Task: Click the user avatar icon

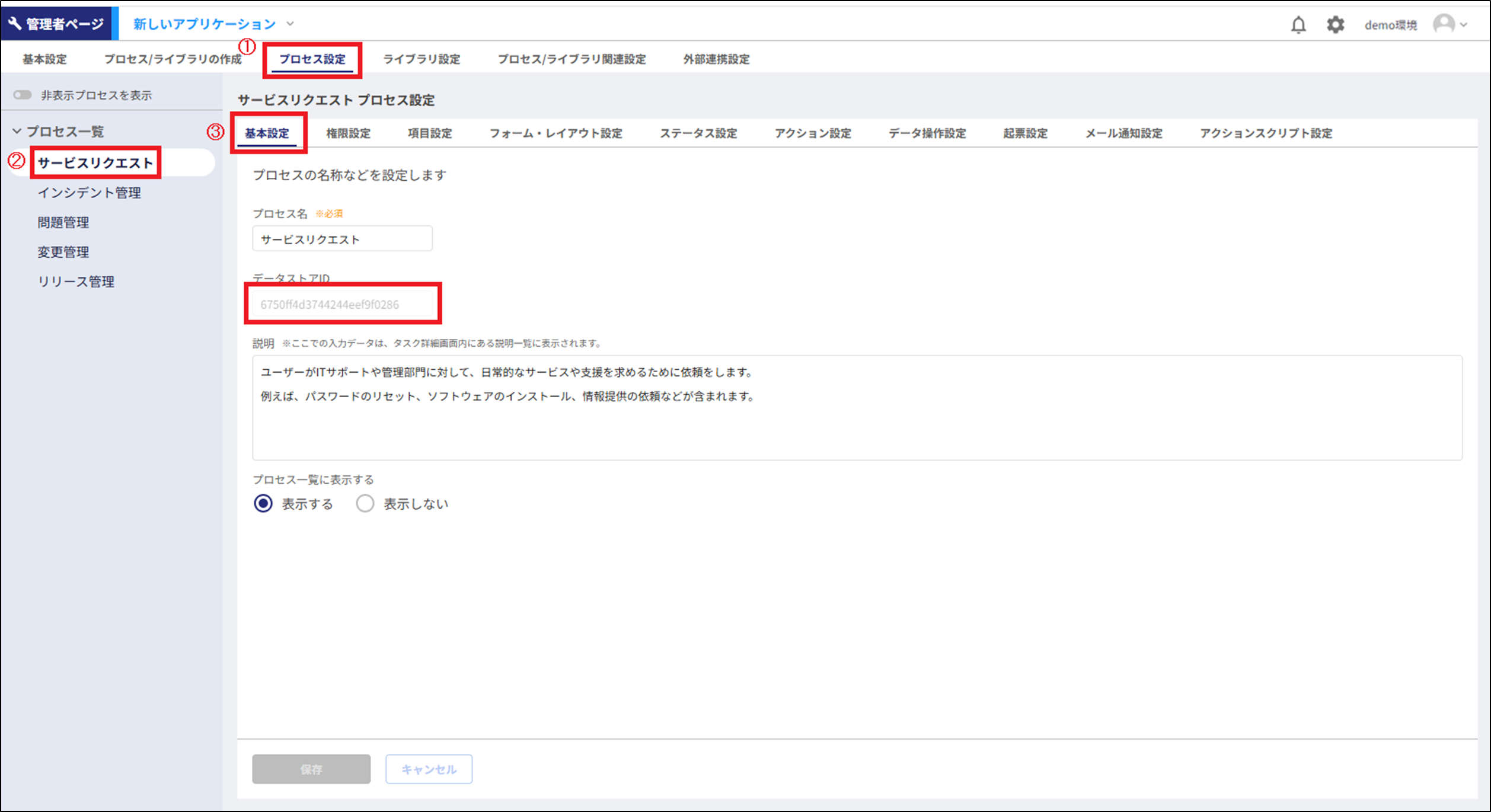Action: (1444, 24)
